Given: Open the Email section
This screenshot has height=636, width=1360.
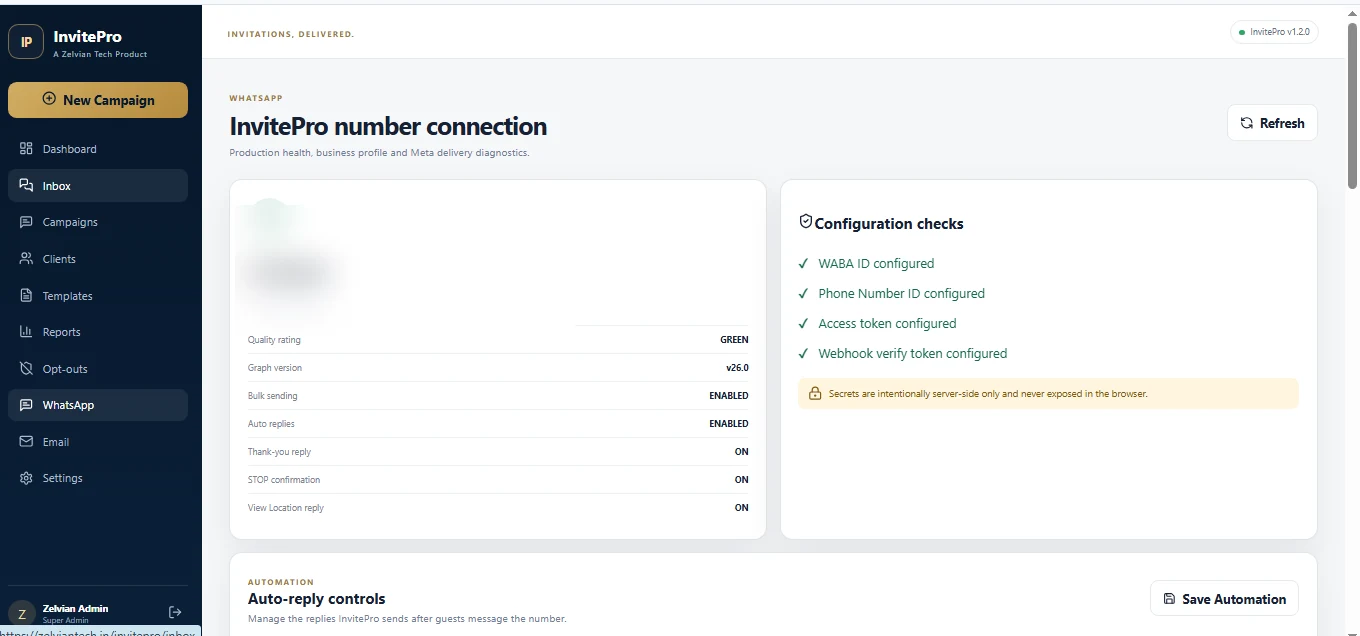Looking at the screenshot, I should click(x=98, y=442).
